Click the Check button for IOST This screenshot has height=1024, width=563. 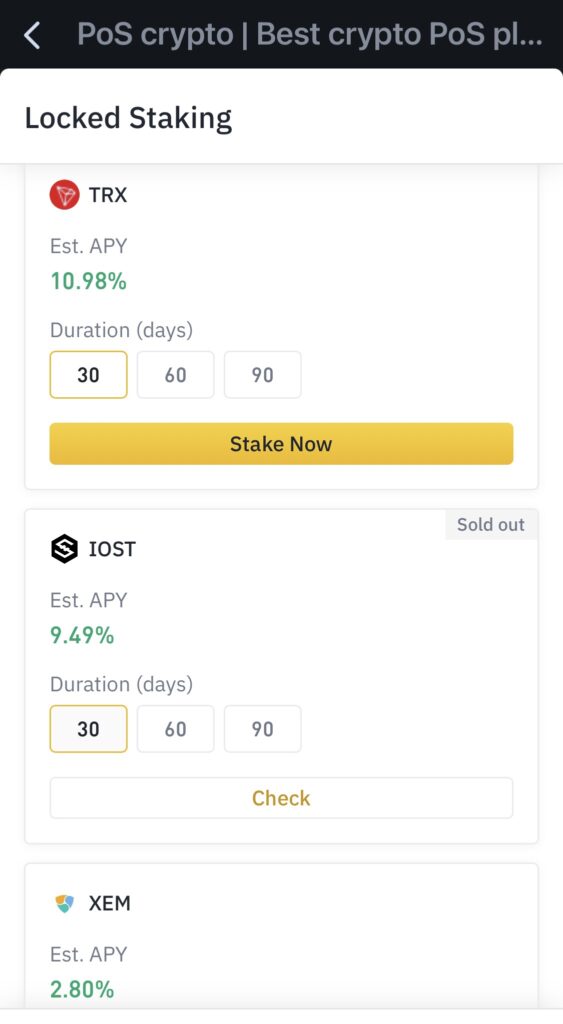282,798
